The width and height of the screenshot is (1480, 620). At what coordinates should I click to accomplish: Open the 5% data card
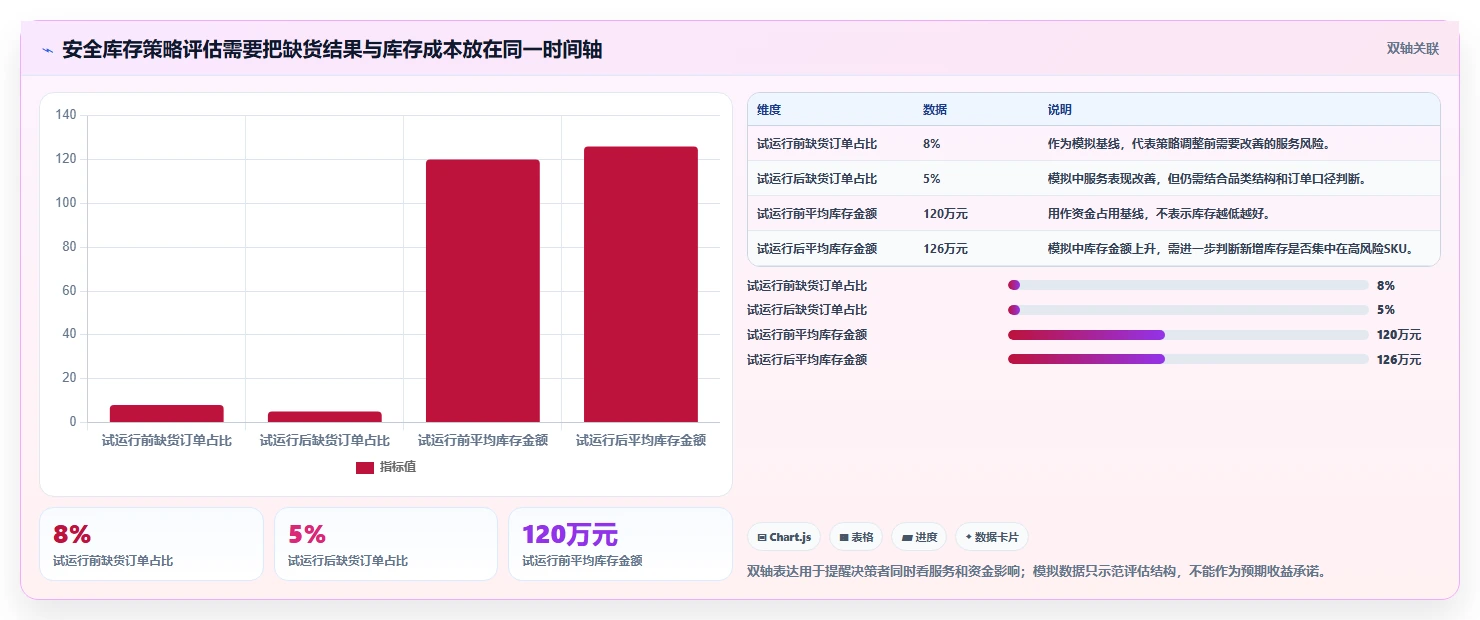pos(386,544)
